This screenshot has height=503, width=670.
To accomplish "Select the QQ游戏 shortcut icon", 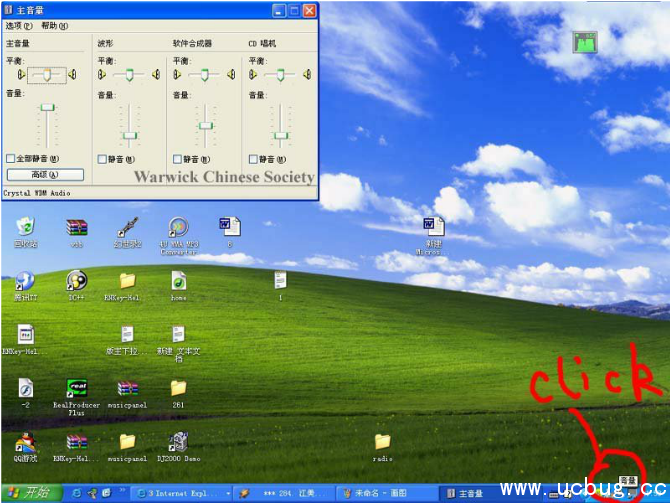I will 25,447.
